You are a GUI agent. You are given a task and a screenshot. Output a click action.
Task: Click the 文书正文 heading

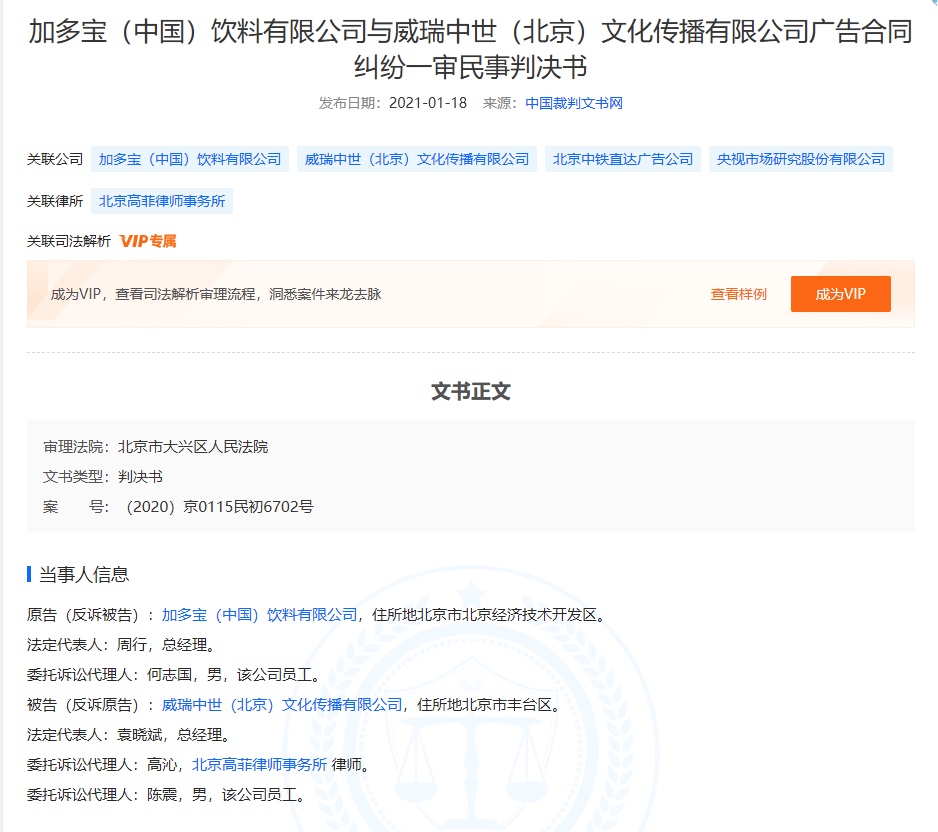coord(469,392)
